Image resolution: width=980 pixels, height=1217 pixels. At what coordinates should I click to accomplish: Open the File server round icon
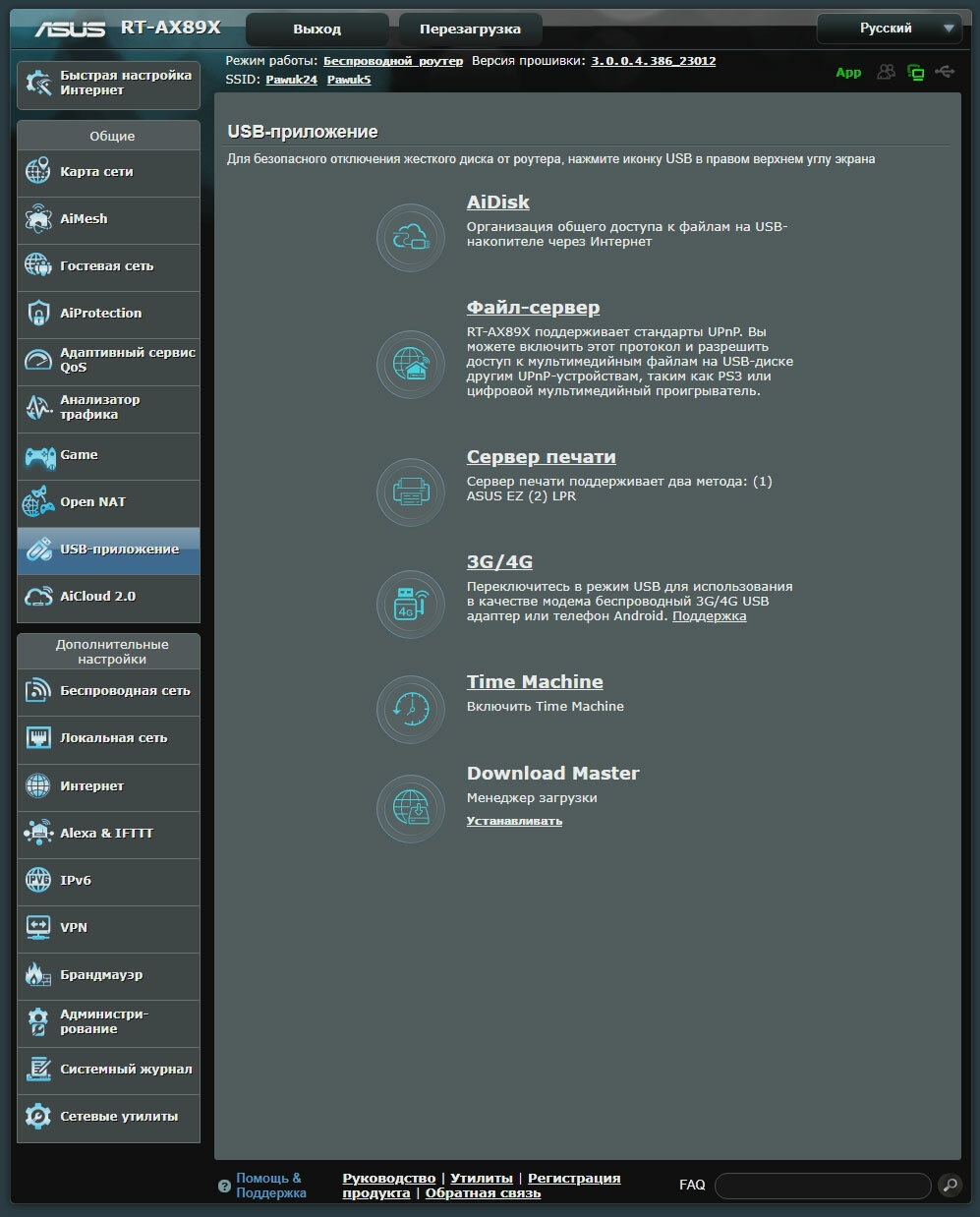click(x=411, y=365)
